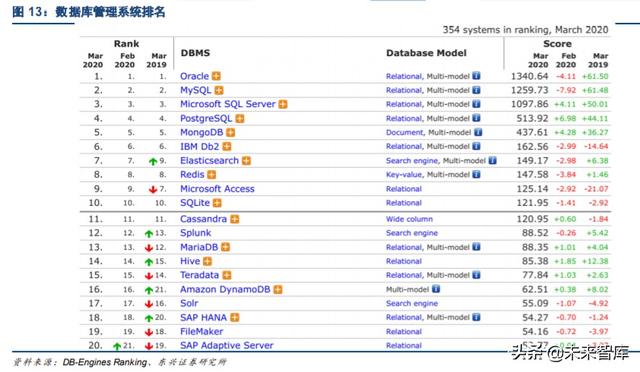Screen dimensions: 640x372
Task: Click the plus icon after Microsoft SQL Server
Action: click(x=283, y=104)
